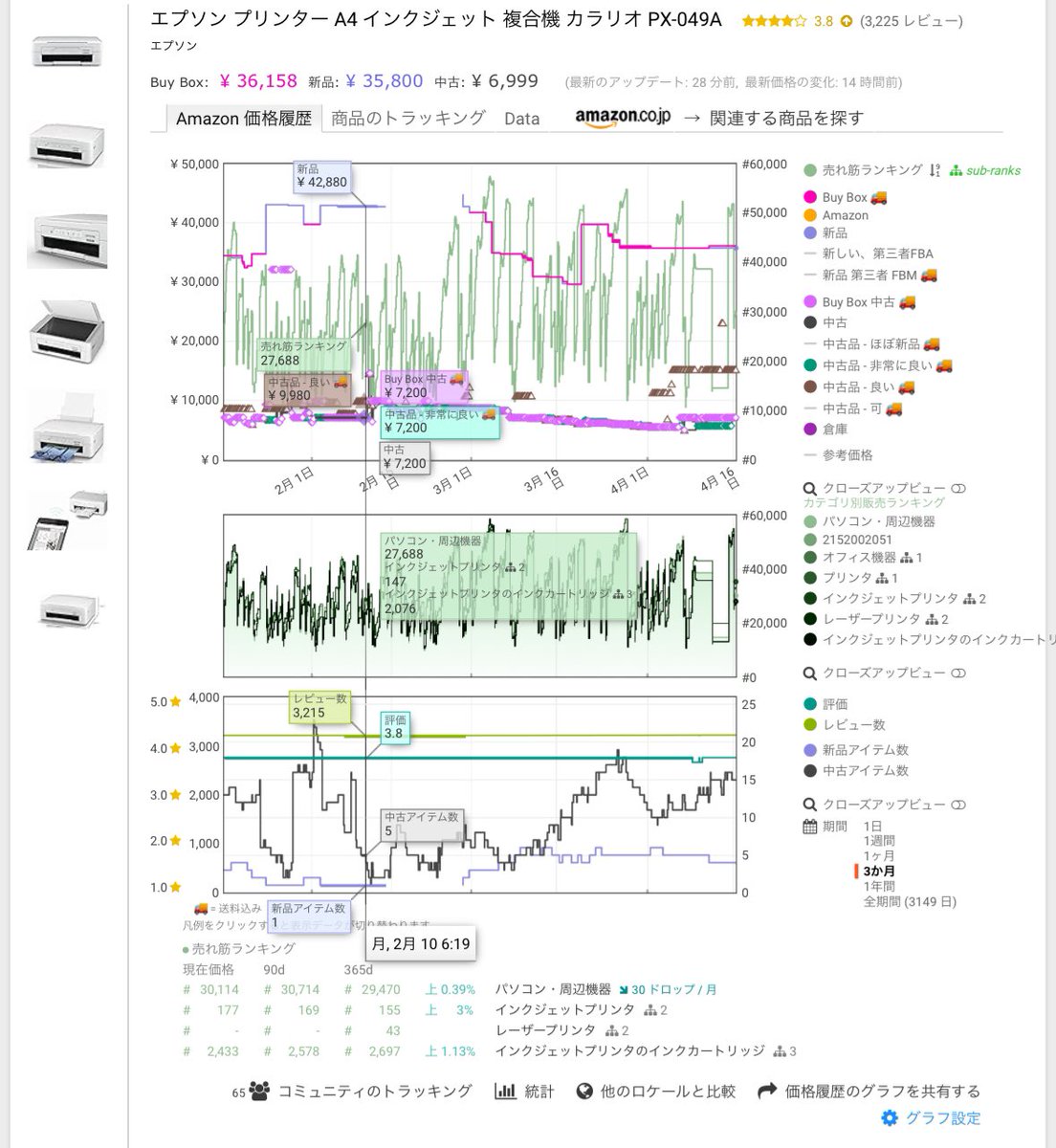Open sub-ranks link in legend
Screen dimensions: 1056x1148
coord(993,170)
